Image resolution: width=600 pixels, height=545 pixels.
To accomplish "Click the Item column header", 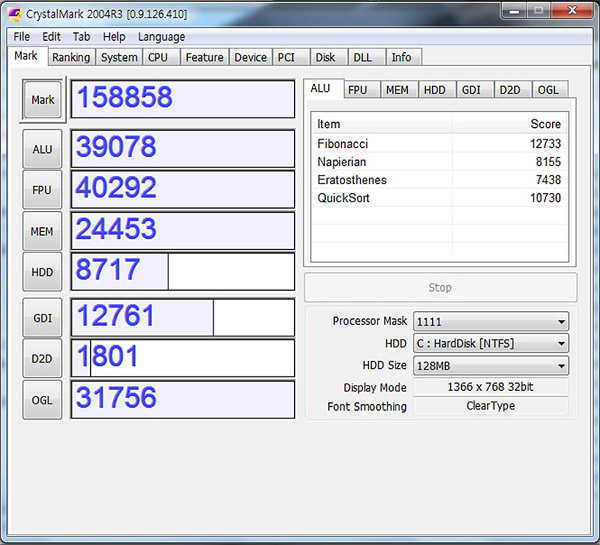I will click(x=382, y=124).
